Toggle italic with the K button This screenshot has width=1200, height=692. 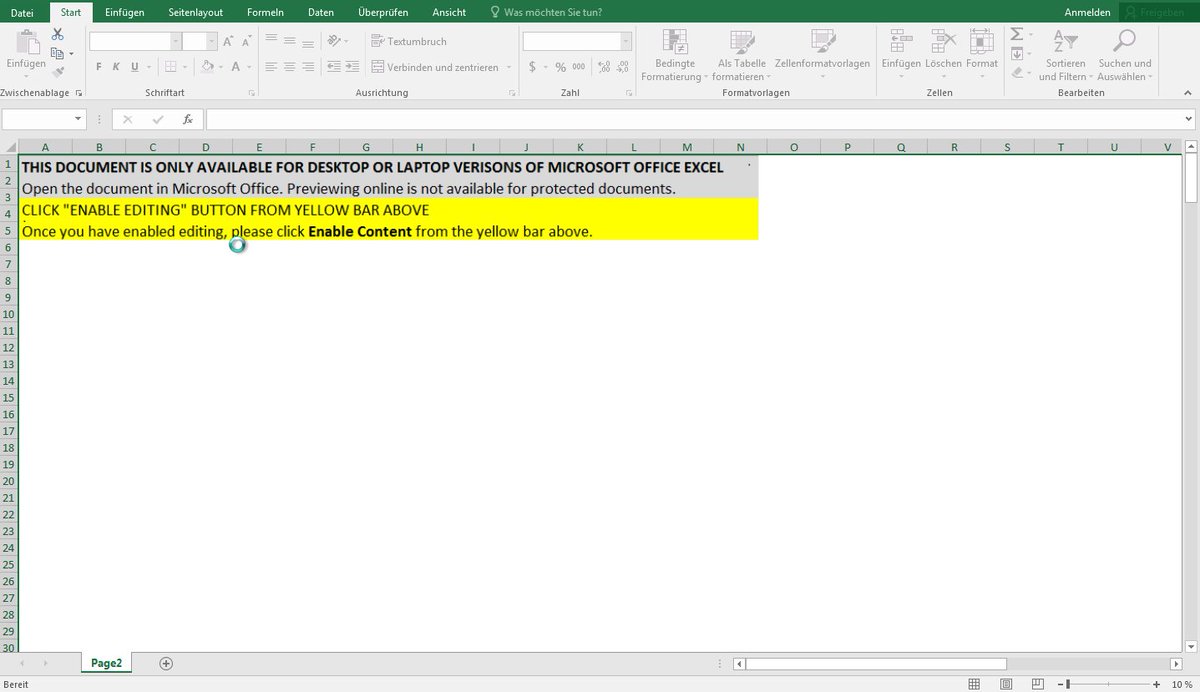117,67
